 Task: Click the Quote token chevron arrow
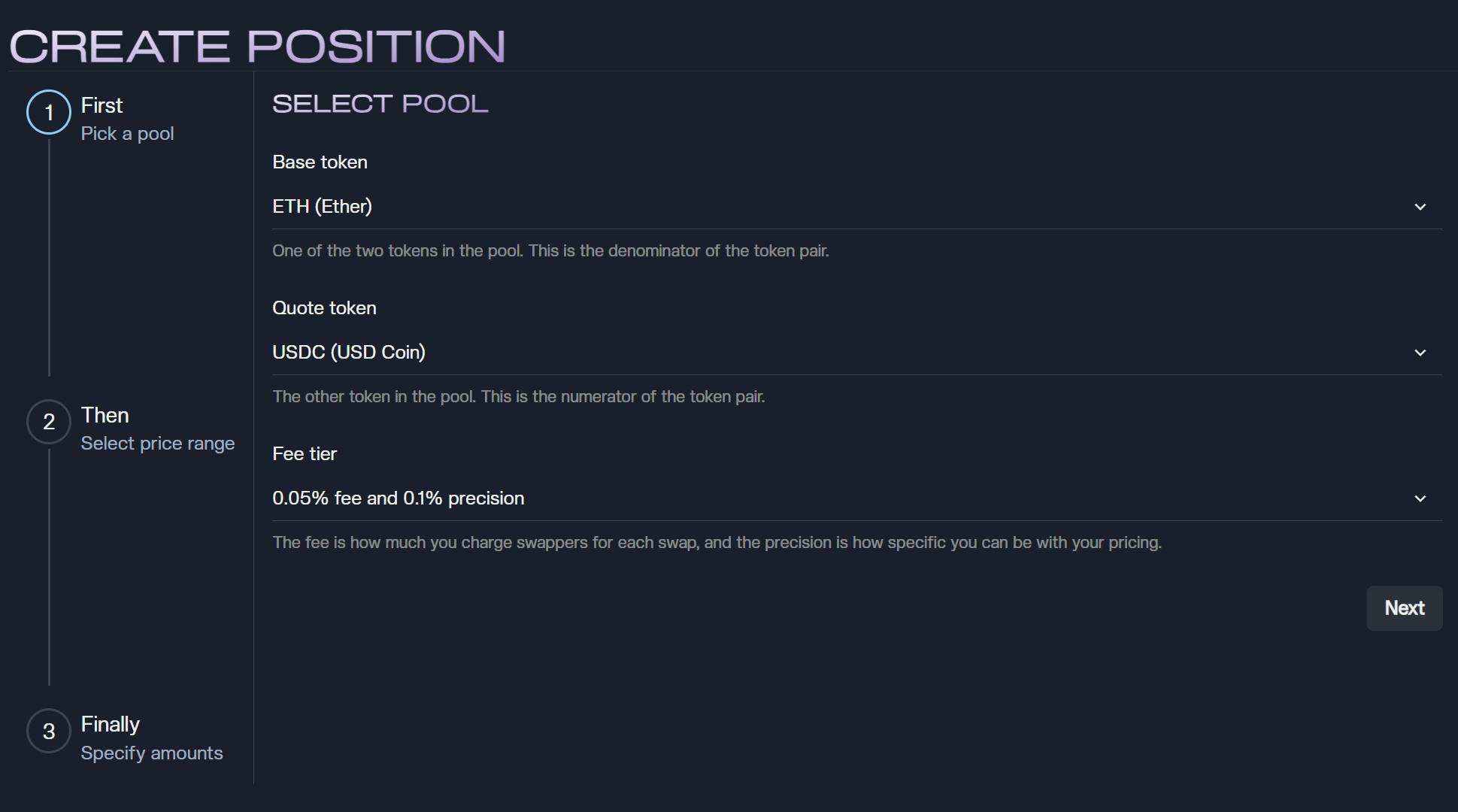click(x=1420, y=353)
